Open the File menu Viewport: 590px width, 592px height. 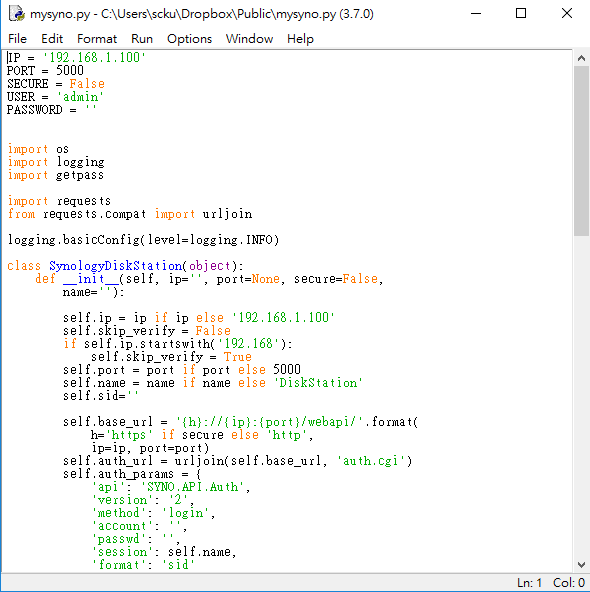tap(17, 39)
